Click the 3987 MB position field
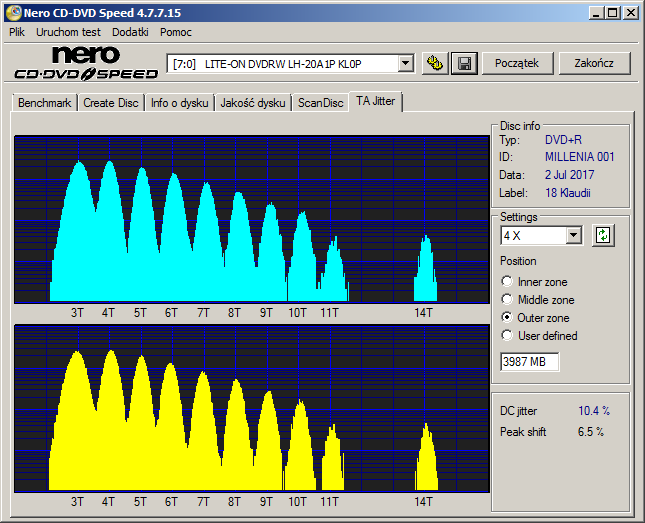This screenshot has width=645, height=523. [529, 362]
